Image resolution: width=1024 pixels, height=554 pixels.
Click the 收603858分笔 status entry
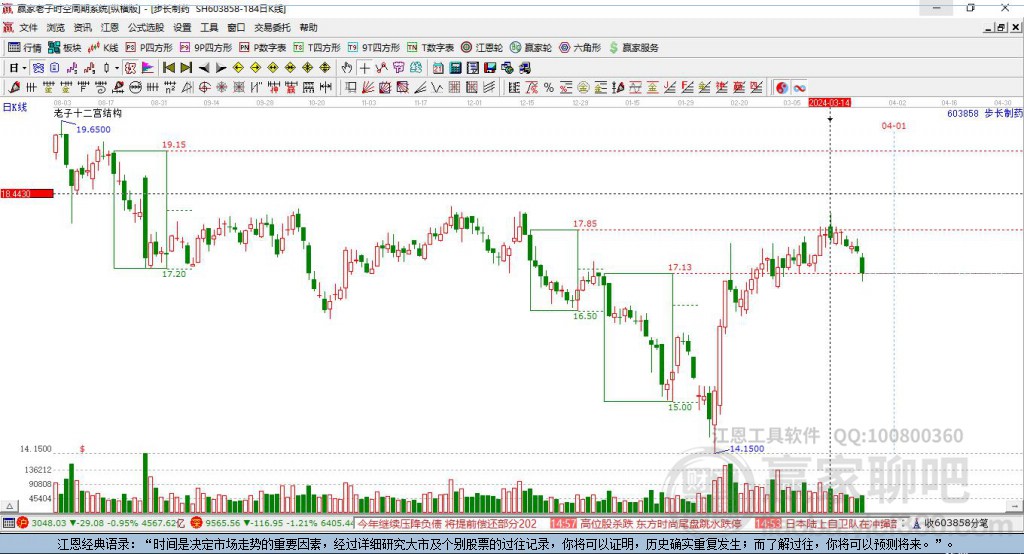(x=957, y=523)
